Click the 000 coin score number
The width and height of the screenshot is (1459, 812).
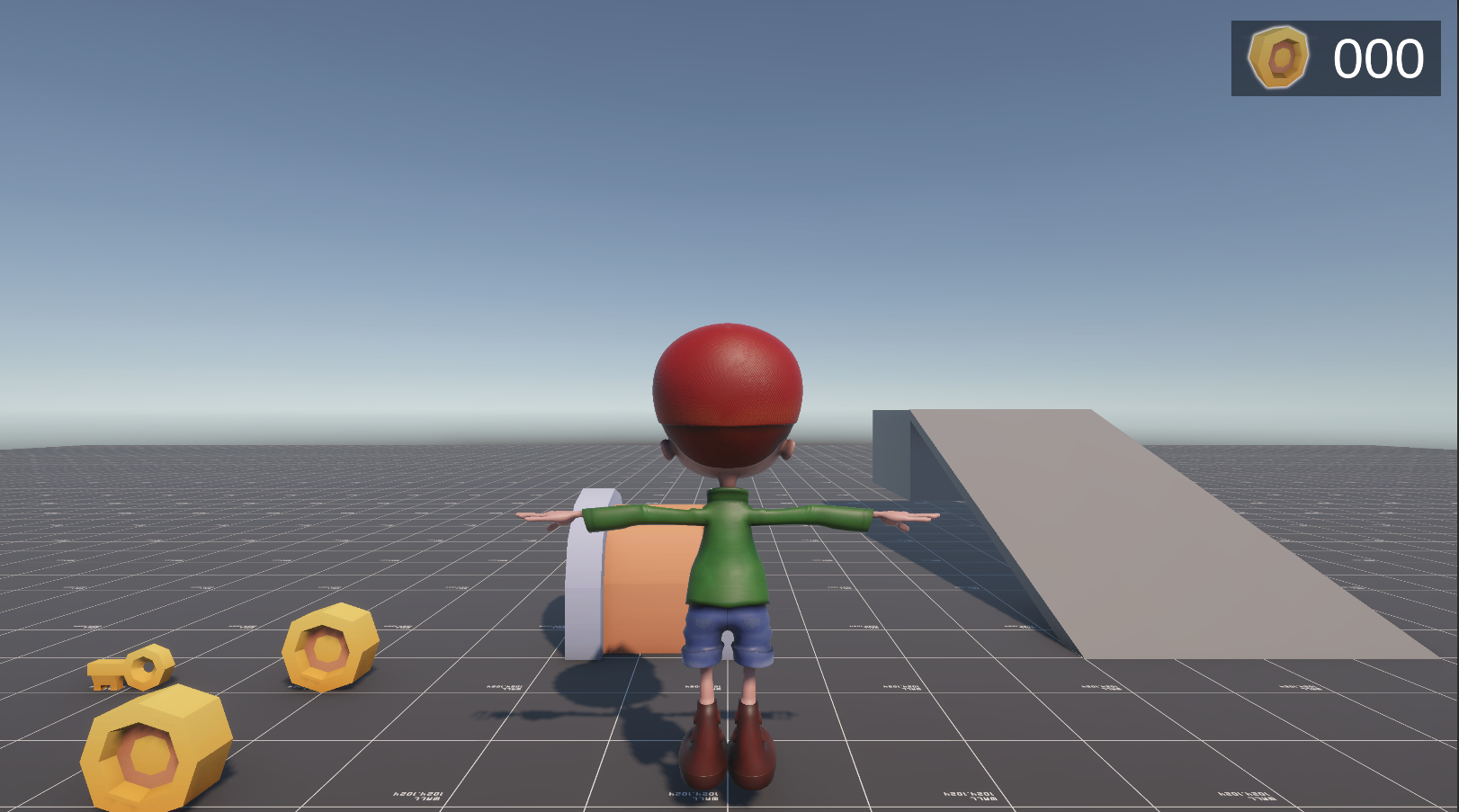click(1378, 59)
